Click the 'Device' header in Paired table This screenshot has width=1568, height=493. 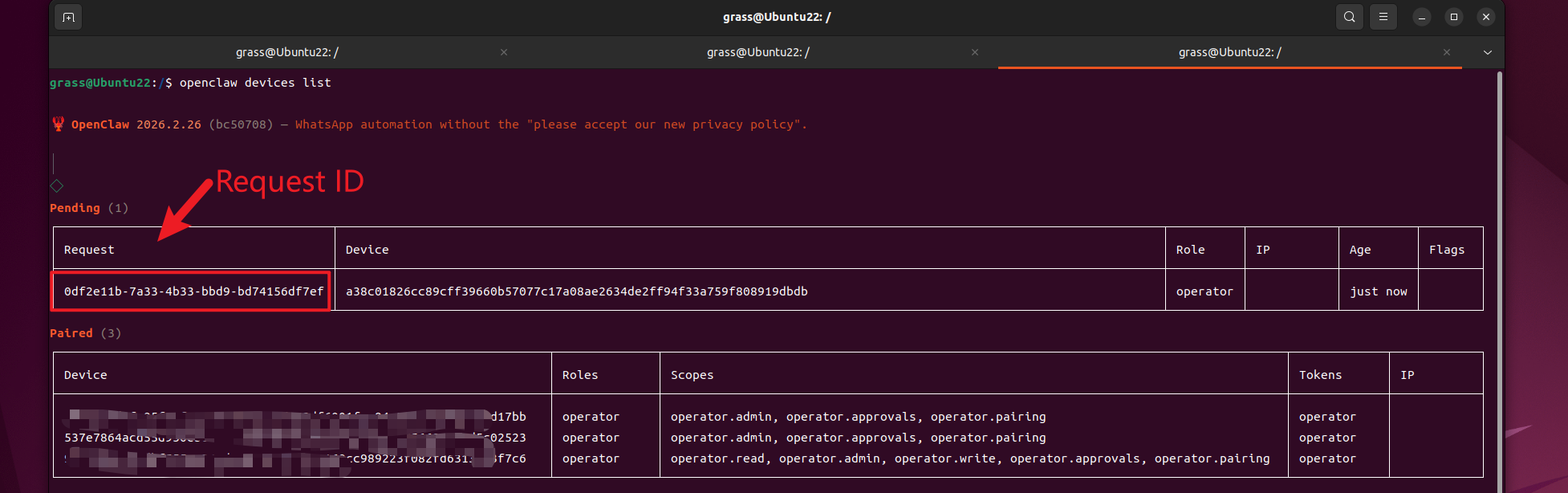point(85,375)
